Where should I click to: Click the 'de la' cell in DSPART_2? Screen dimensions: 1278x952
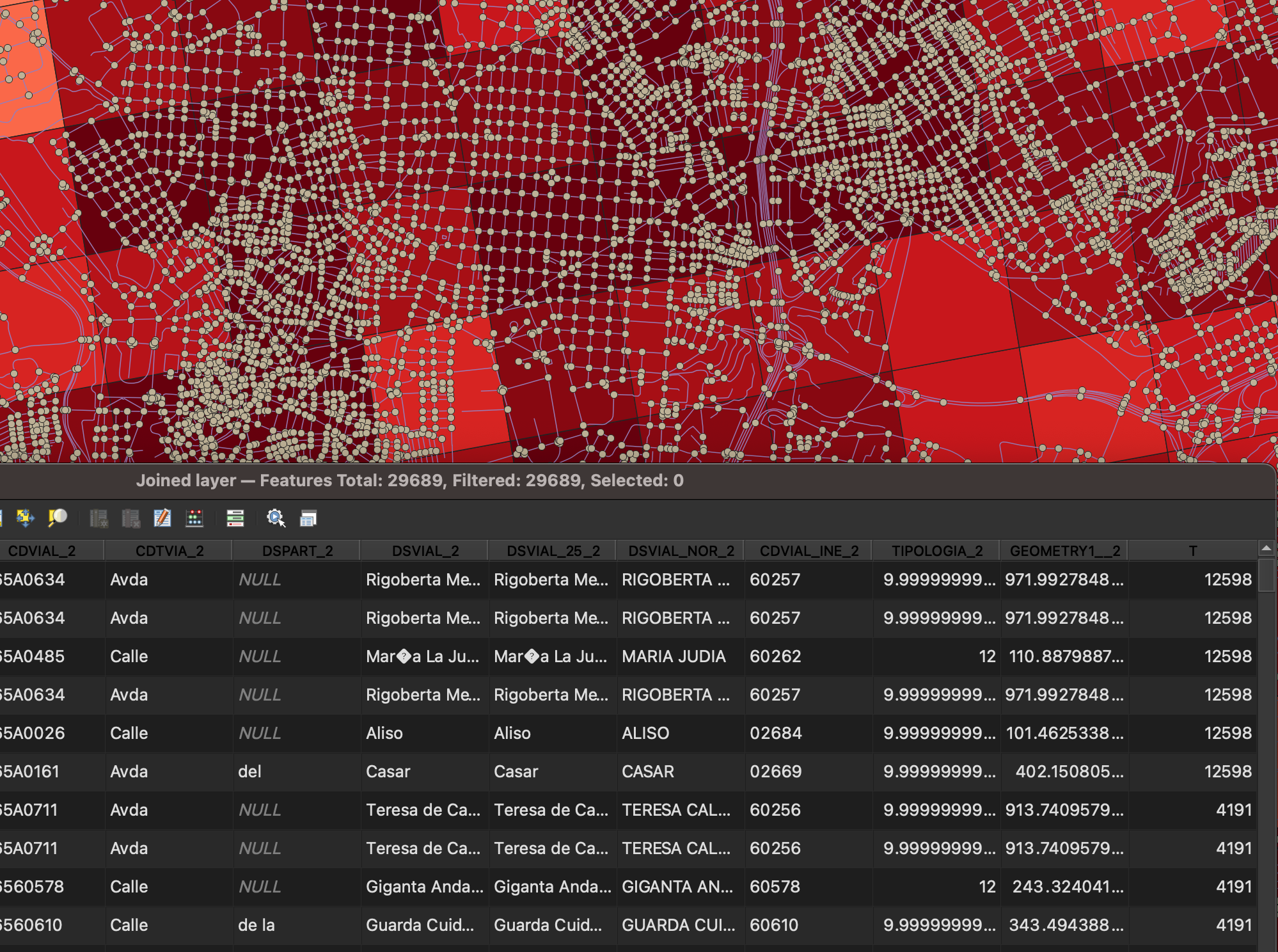point(256,925)
